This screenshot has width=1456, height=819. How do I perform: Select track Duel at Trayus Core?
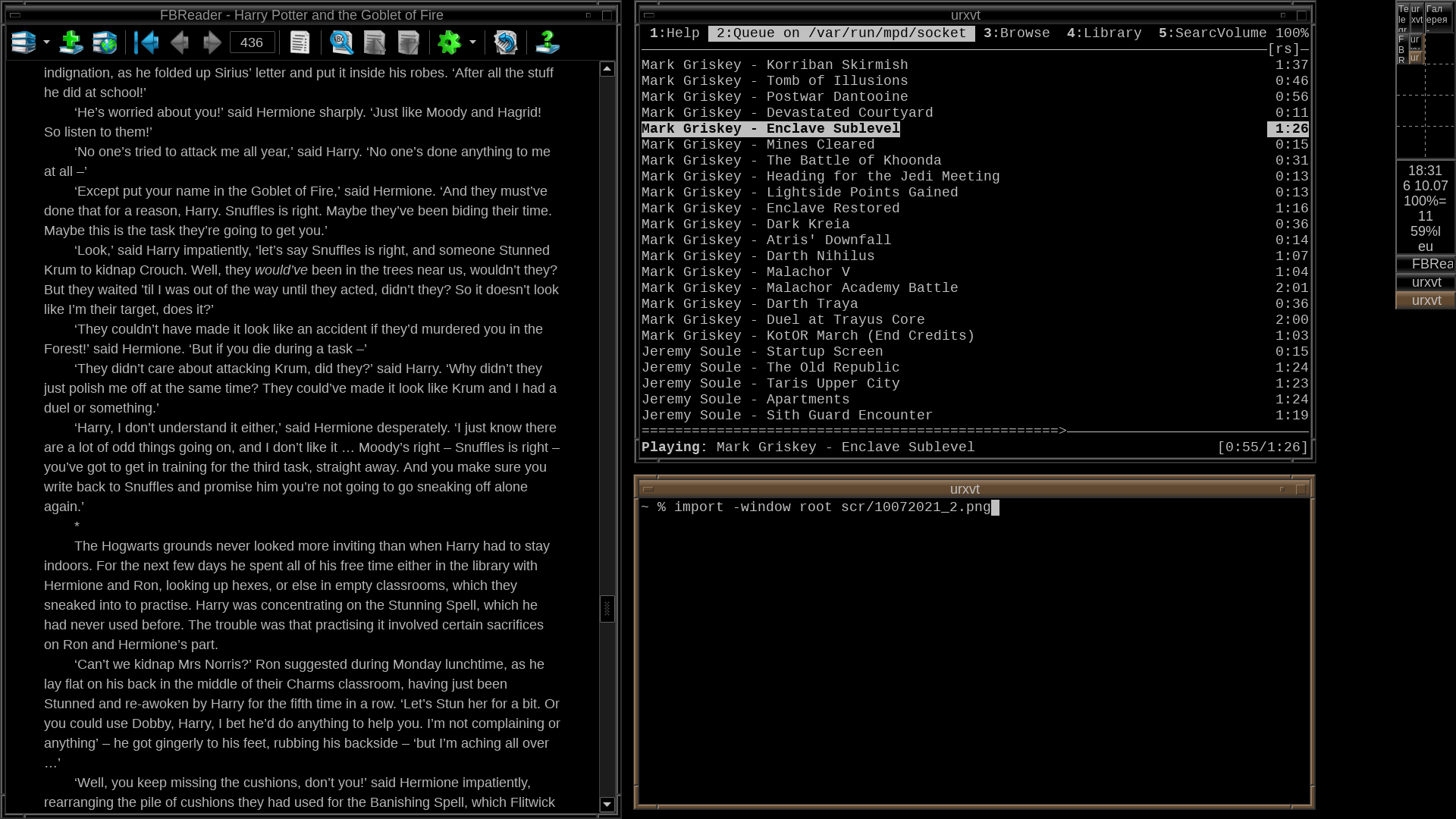tap(975, 320)
